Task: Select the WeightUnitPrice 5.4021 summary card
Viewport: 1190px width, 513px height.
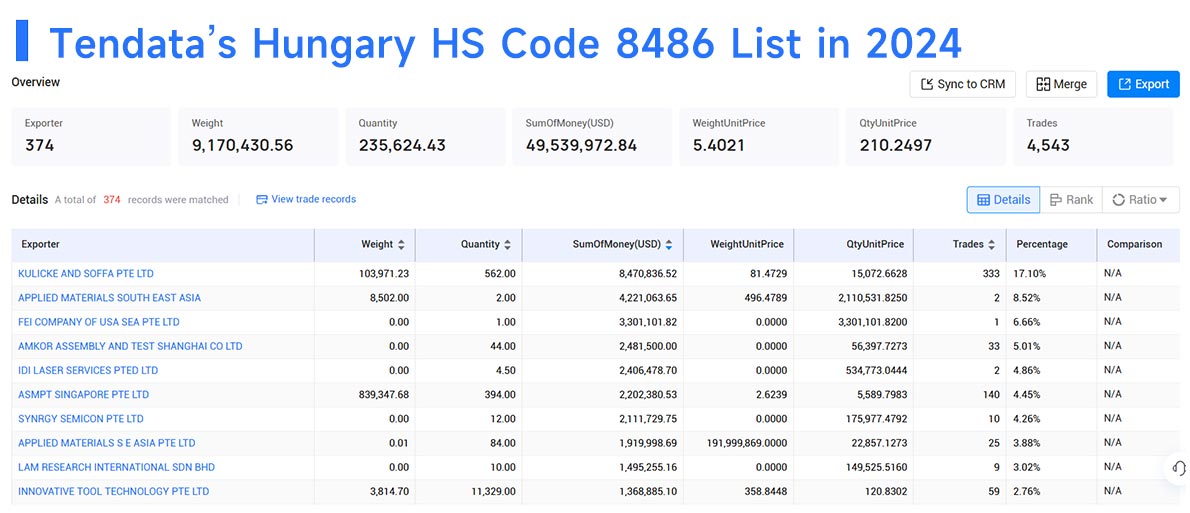Action: click(759, 137)
